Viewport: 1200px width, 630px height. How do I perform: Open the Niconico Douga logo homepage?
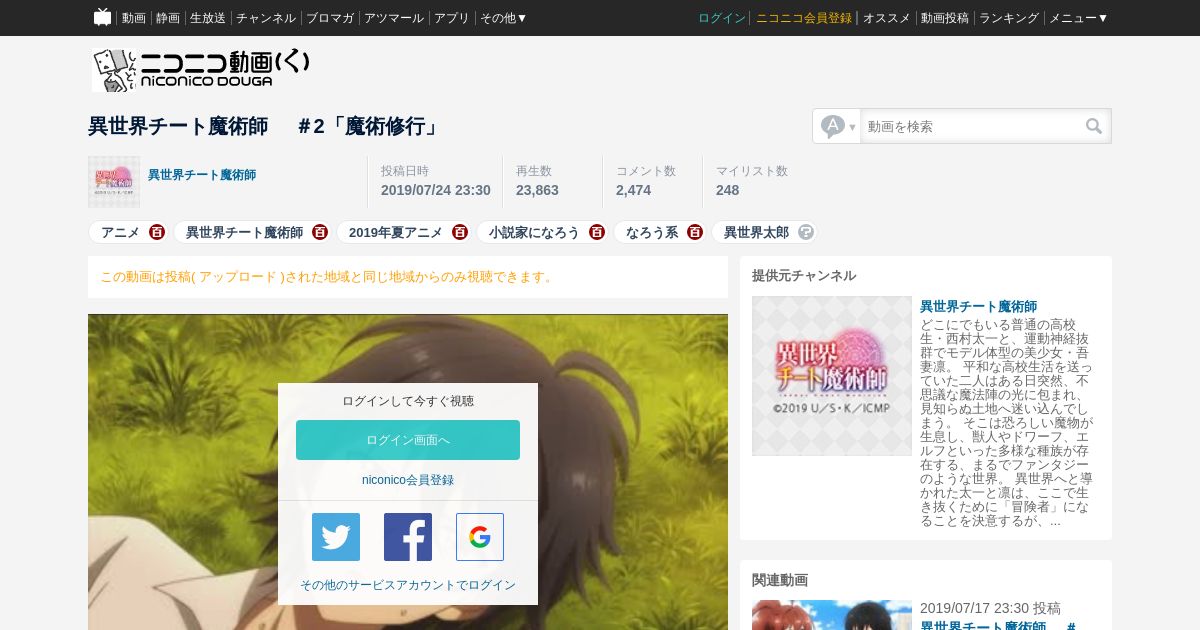coord(201,70)
